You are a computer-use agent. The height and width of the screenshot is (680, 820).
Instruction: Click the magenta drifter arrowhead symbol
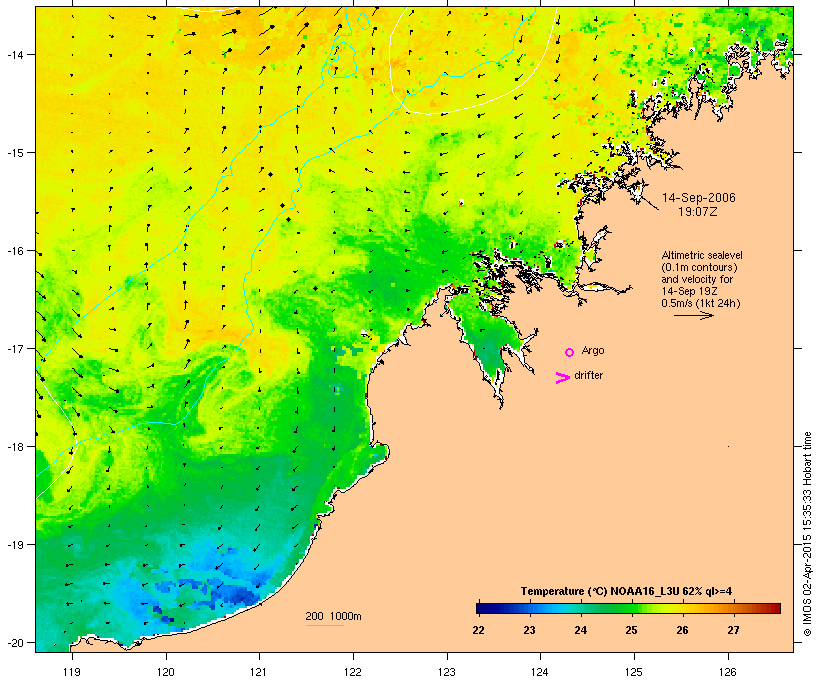click(563, 378)
